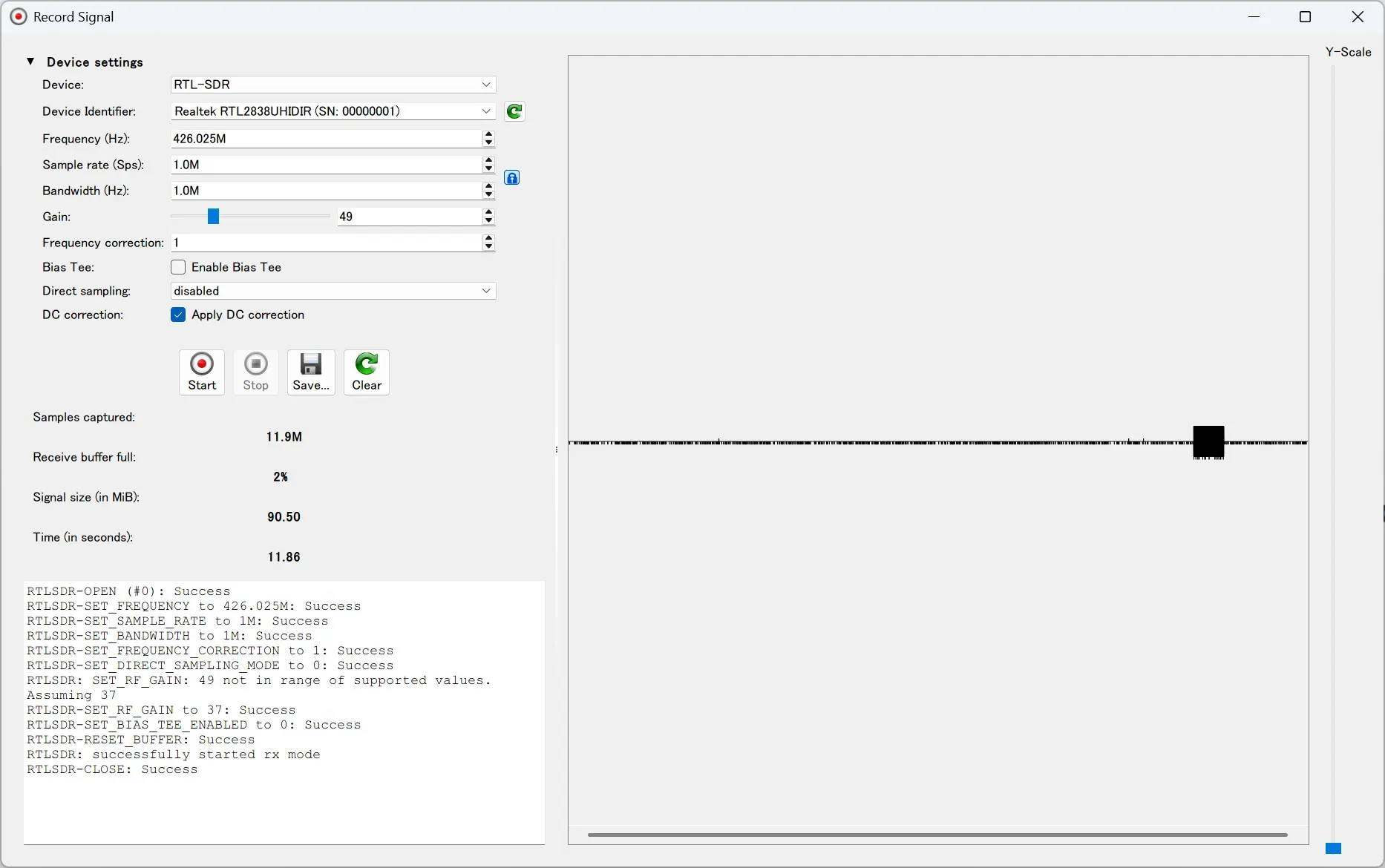Enable the Bias Tee checkbox
The image size is (1385, 868).
[x=178, y=267]
